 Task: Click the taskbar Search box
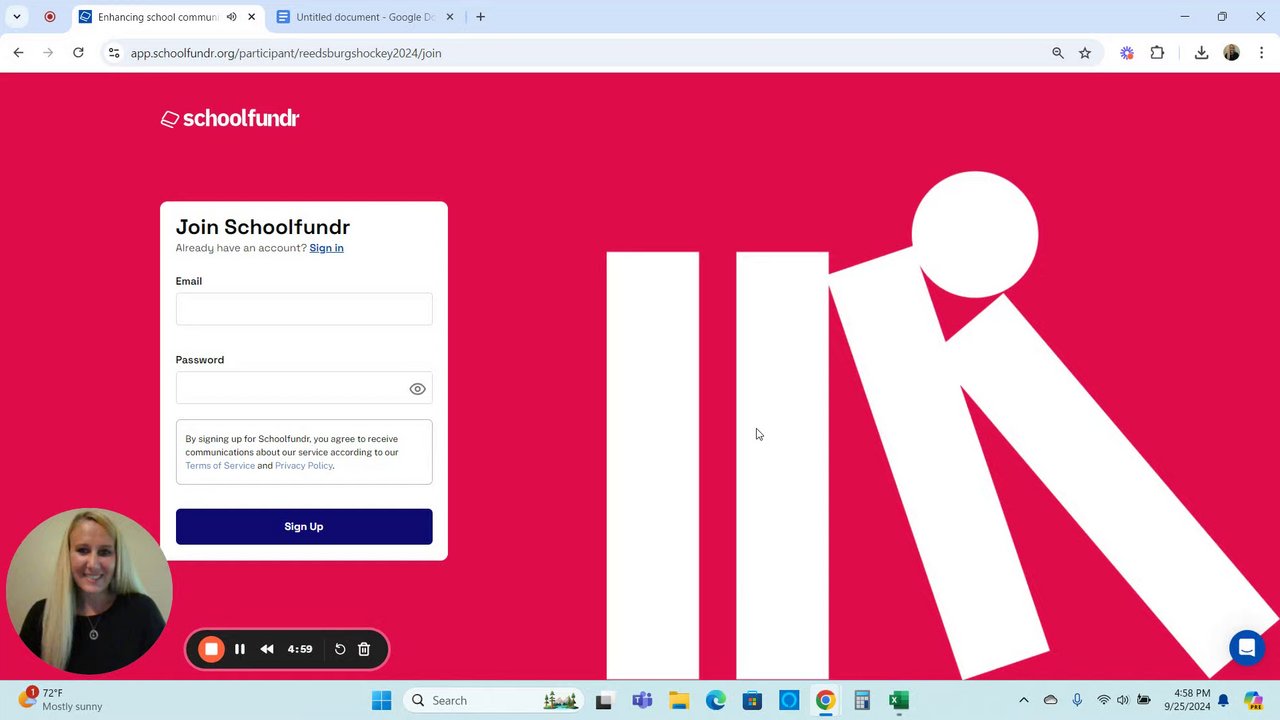[x=495, y=701]
